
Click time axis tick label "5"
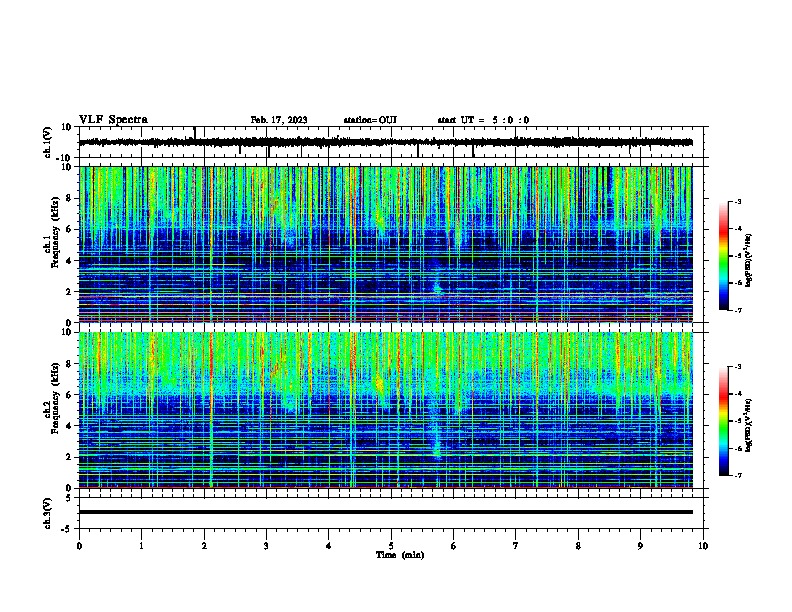[x=391, y=546]
